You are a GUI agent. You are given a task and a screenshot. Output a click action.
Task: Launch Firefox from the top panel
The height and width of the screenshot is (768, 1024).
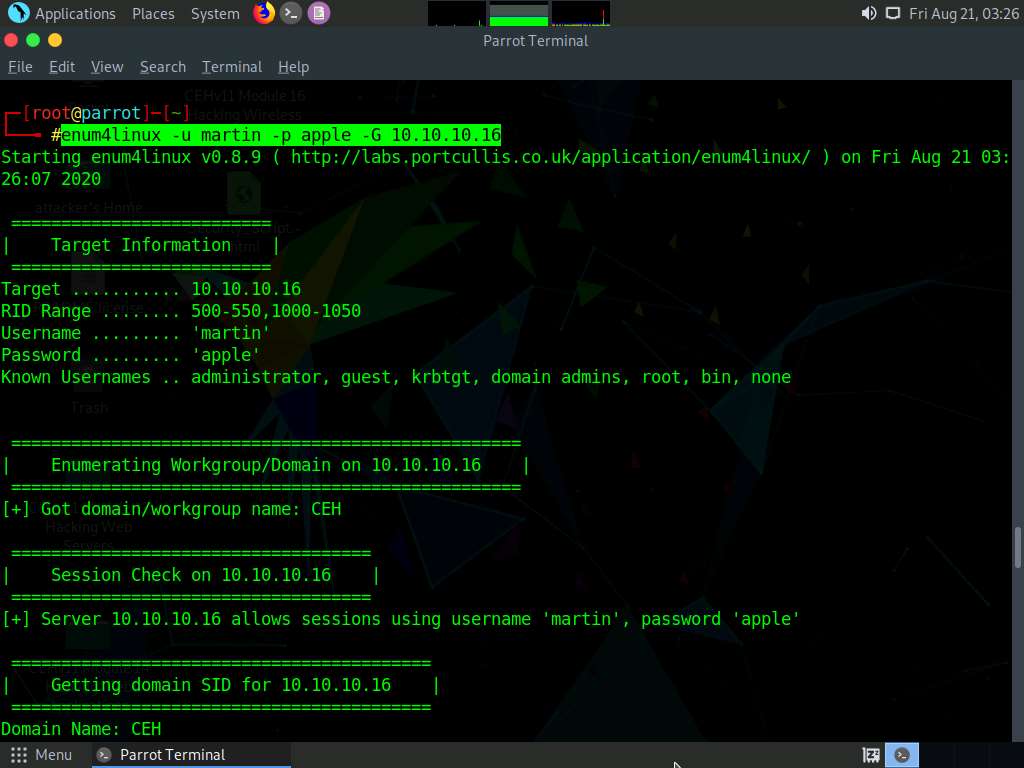click(x=264, y=13)
